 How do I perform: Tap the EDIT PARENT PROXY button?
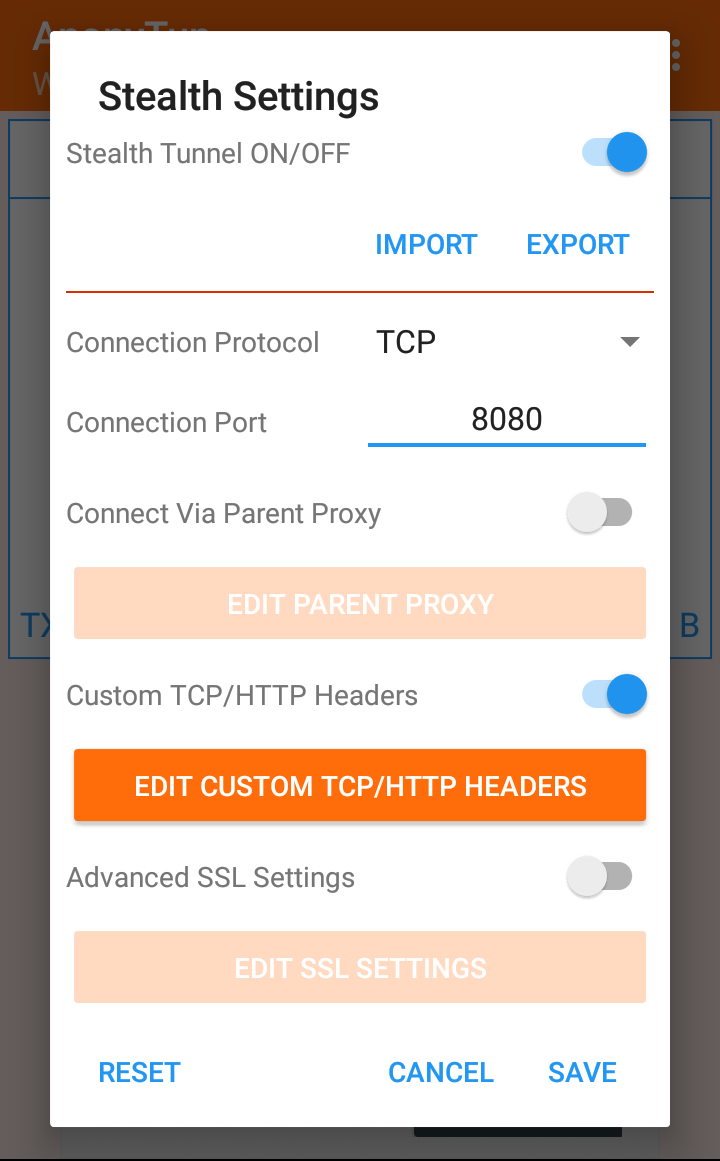[x=360, y=604]
